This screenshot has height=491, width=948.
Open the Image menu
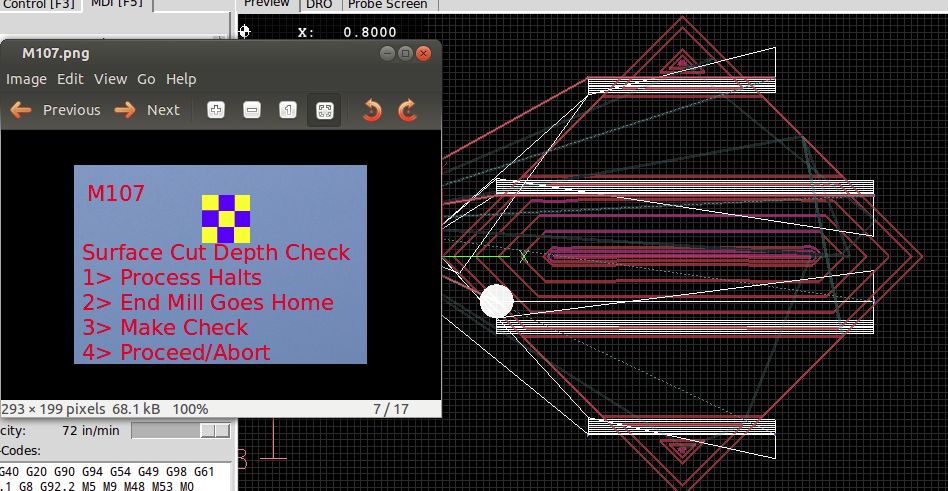point(26,79)
